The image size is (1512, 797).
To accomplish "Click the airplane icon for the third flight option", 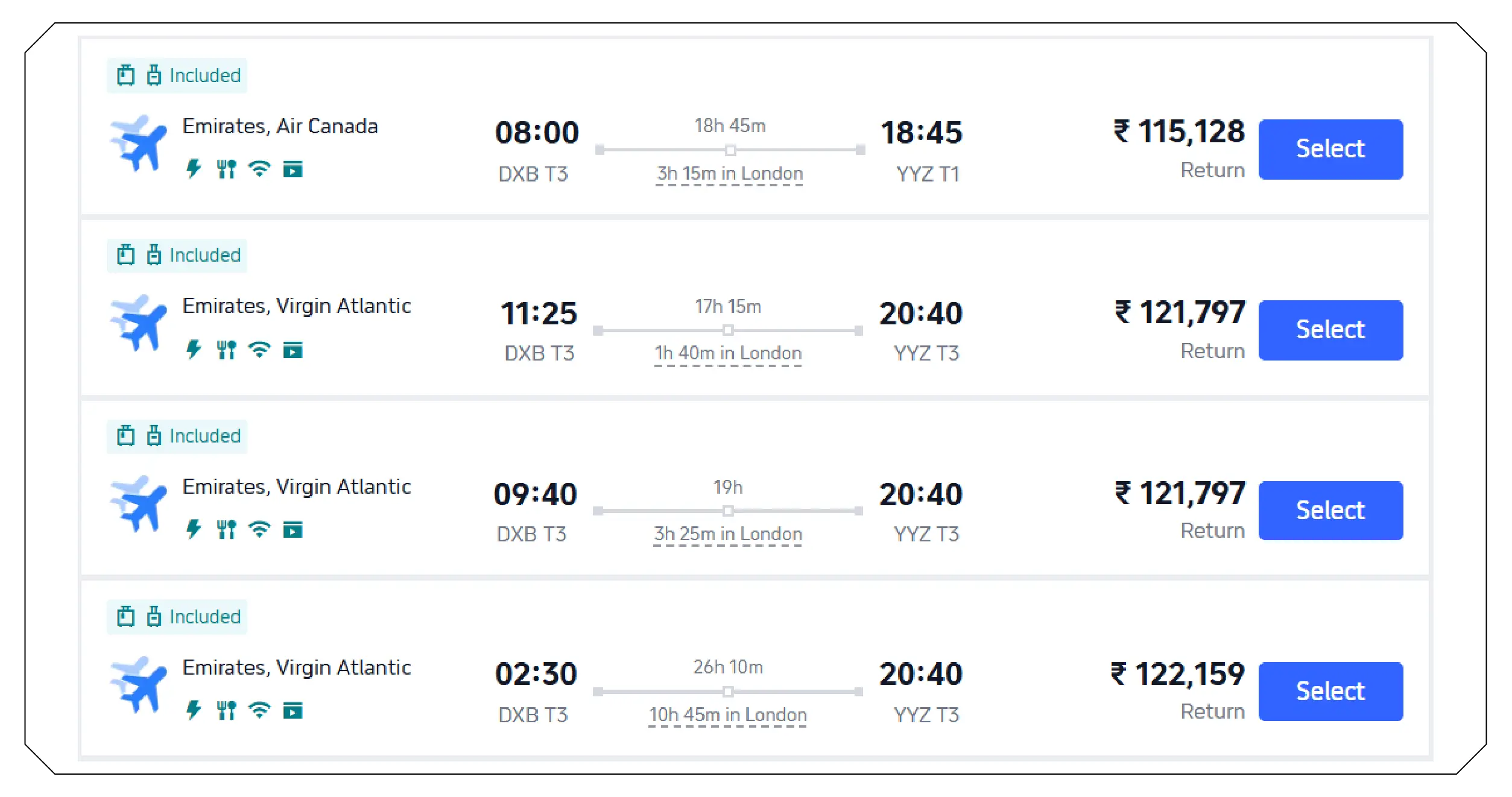I will [x=140, y=505].
